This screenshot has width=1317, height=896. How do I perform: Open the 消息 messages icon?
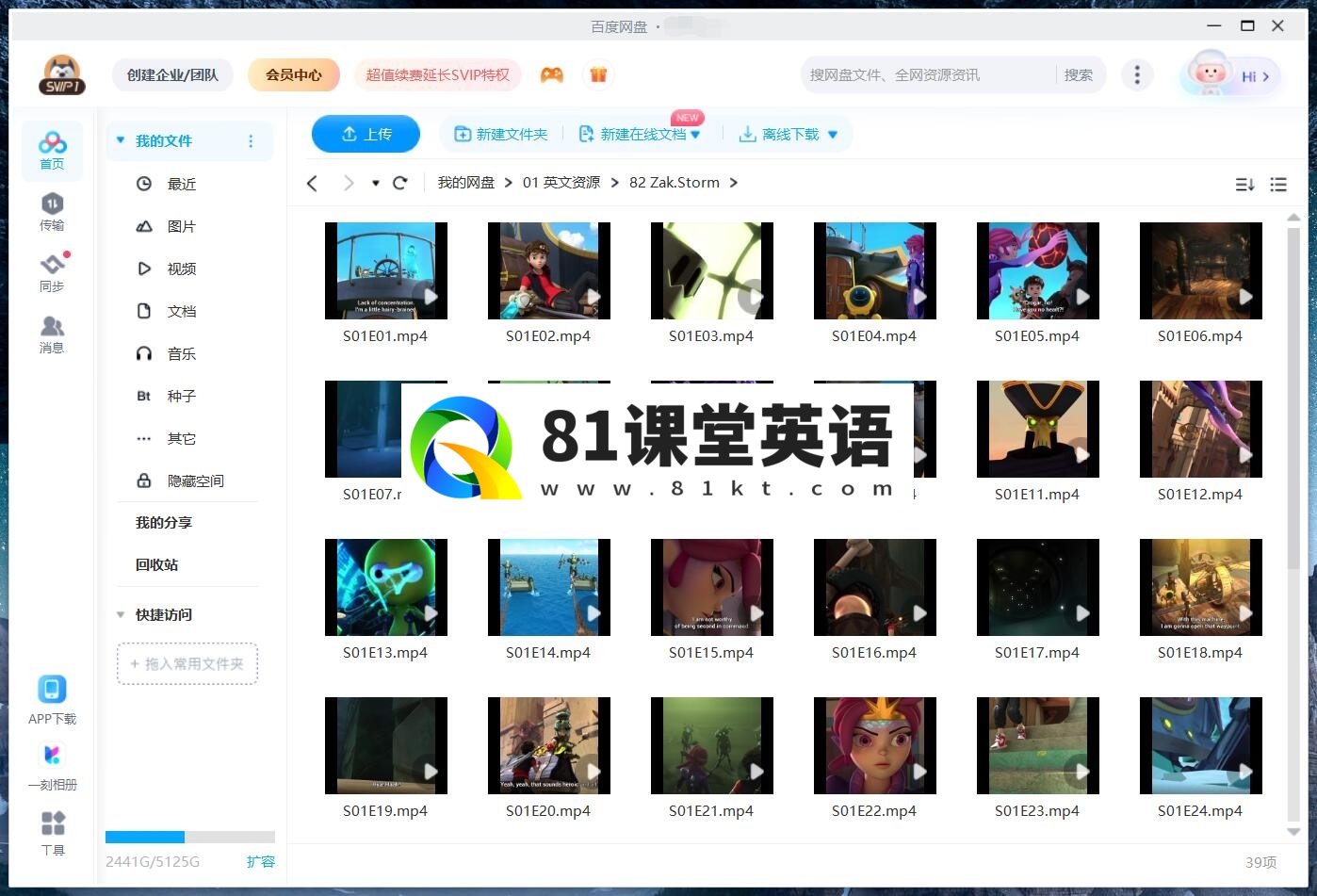coord(52,334)
